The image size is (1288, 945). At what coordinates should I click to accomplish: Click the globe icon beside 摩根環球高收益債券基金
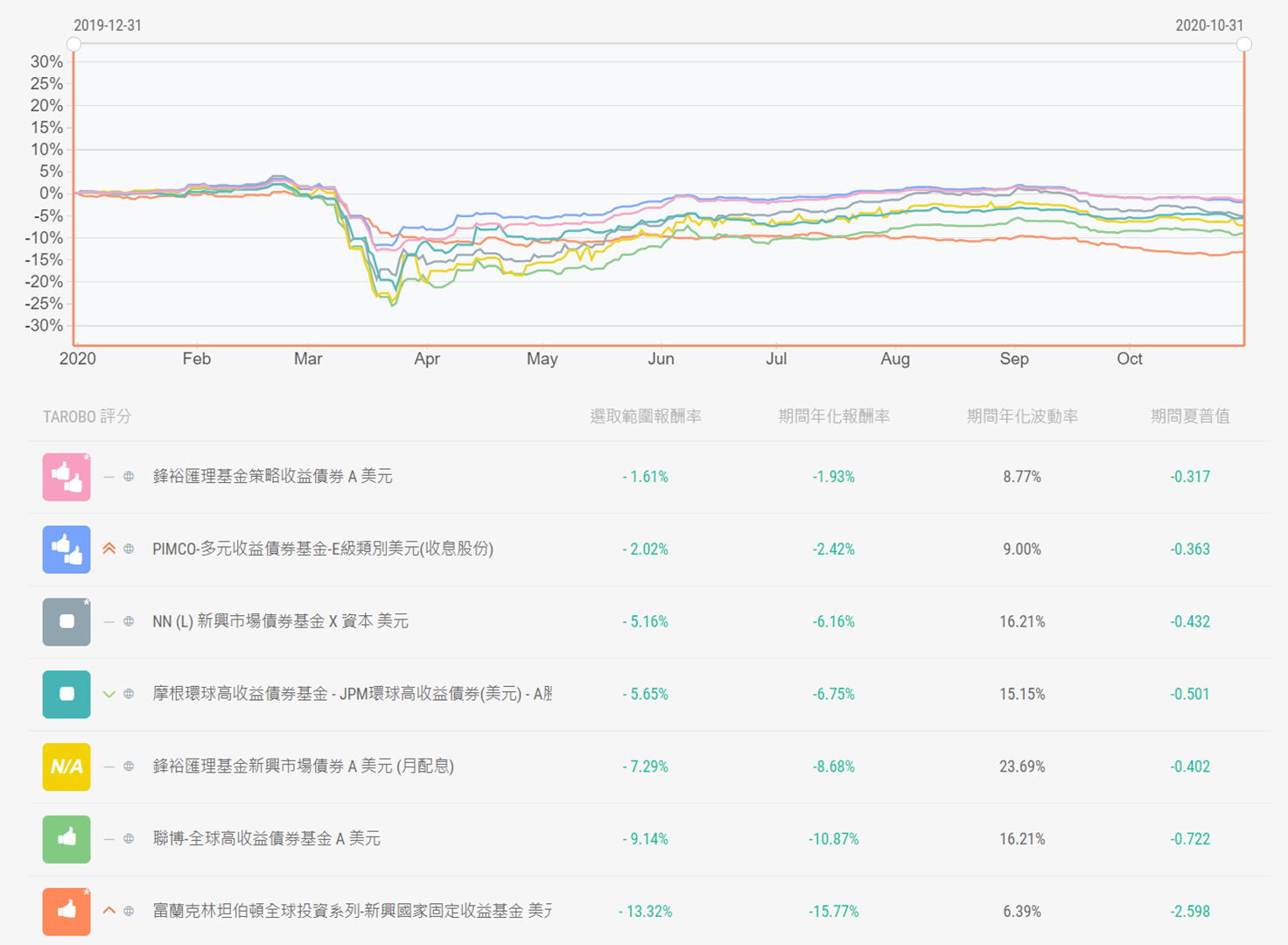click(129, 694)
